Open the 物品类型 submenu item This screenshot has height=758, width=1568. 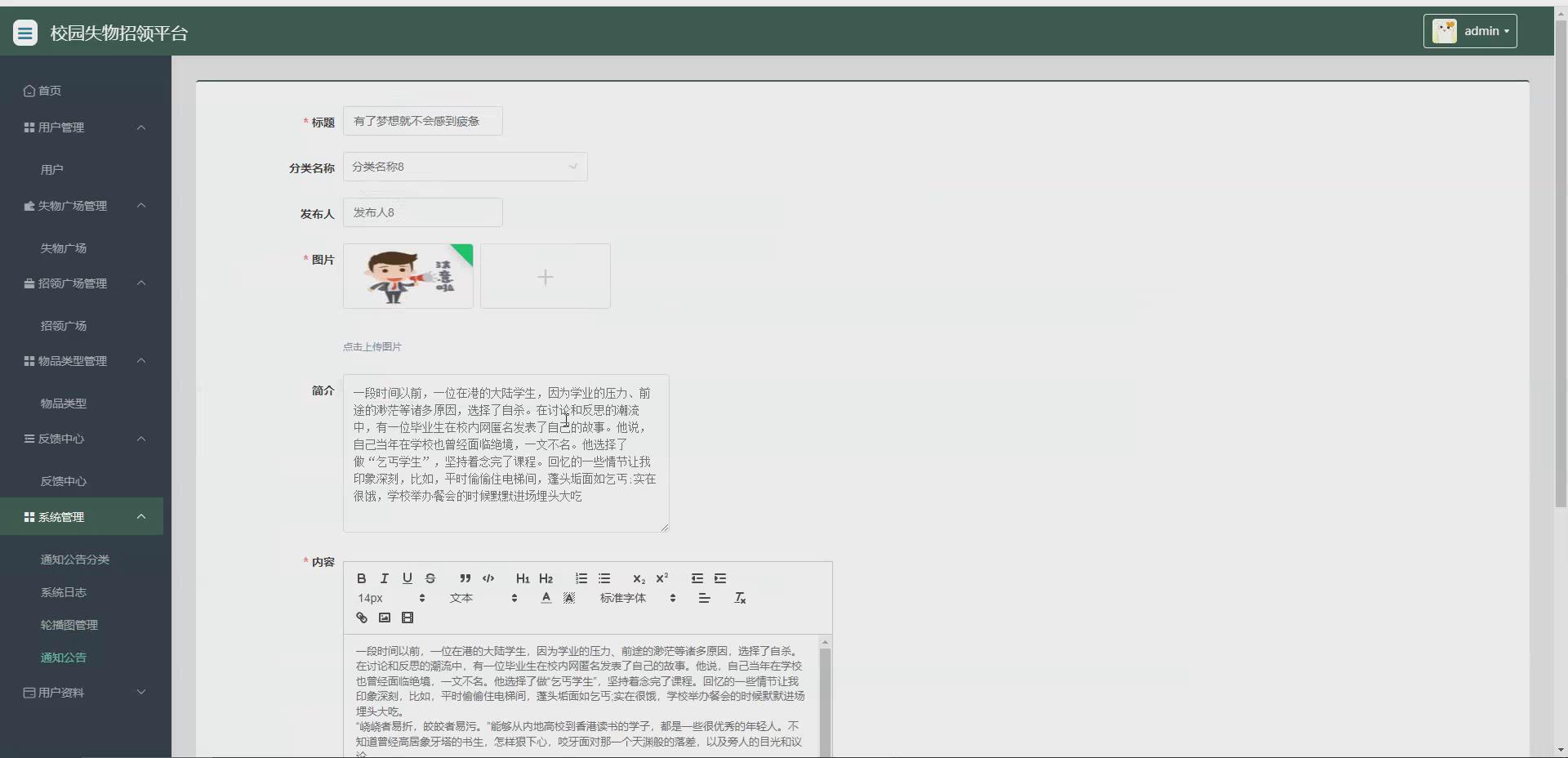tap(64, 404)
